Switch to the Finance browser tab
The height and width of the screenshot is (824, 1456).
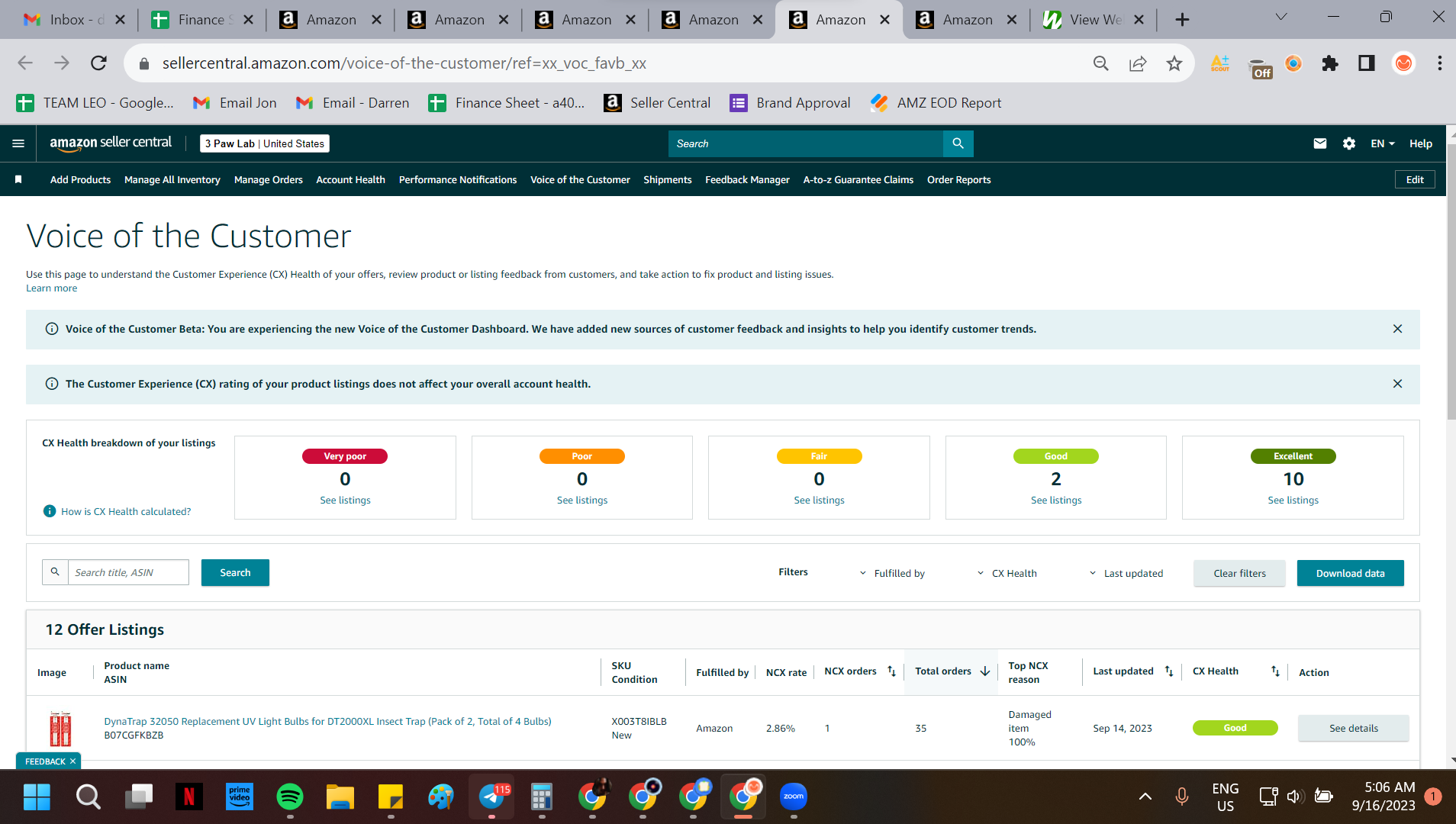tap(201, 20)
